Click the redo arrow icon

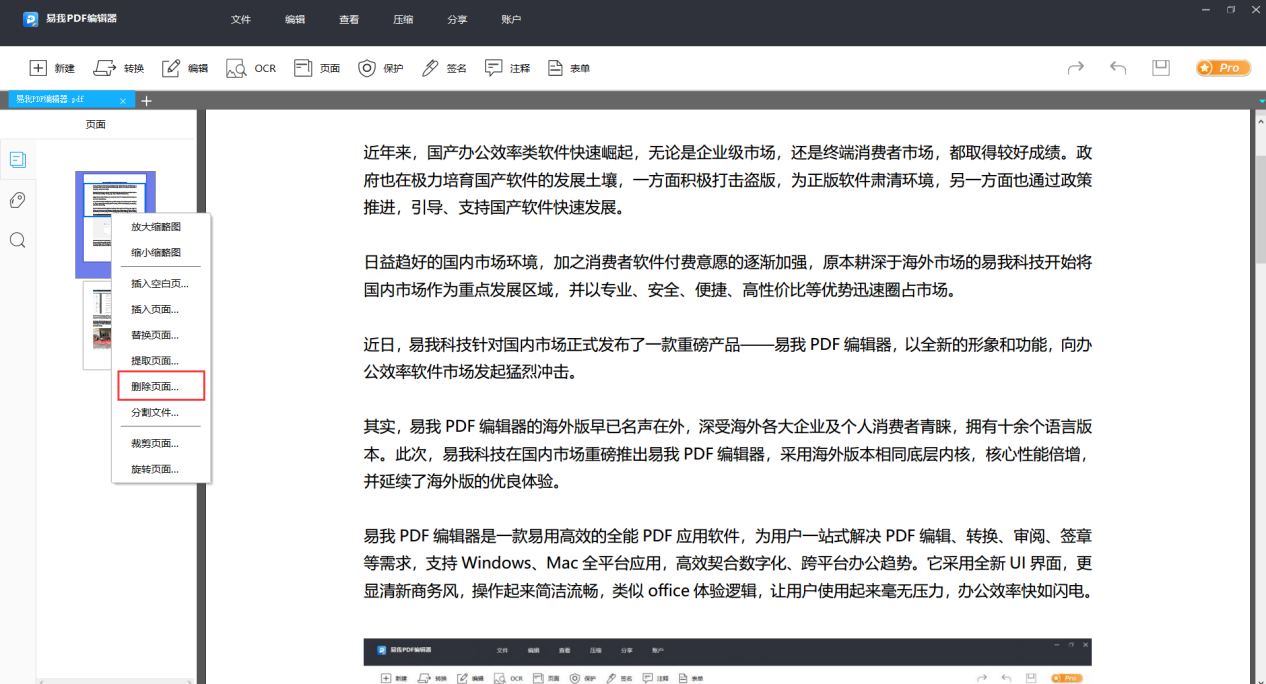click(1076, 68)
